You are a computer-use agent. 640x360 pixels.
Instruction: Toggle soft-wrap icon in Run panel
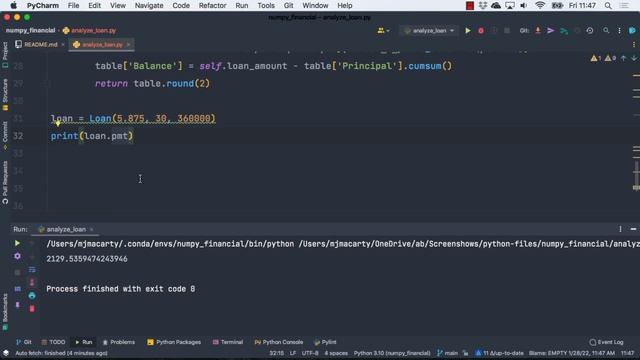pos(32,269)
